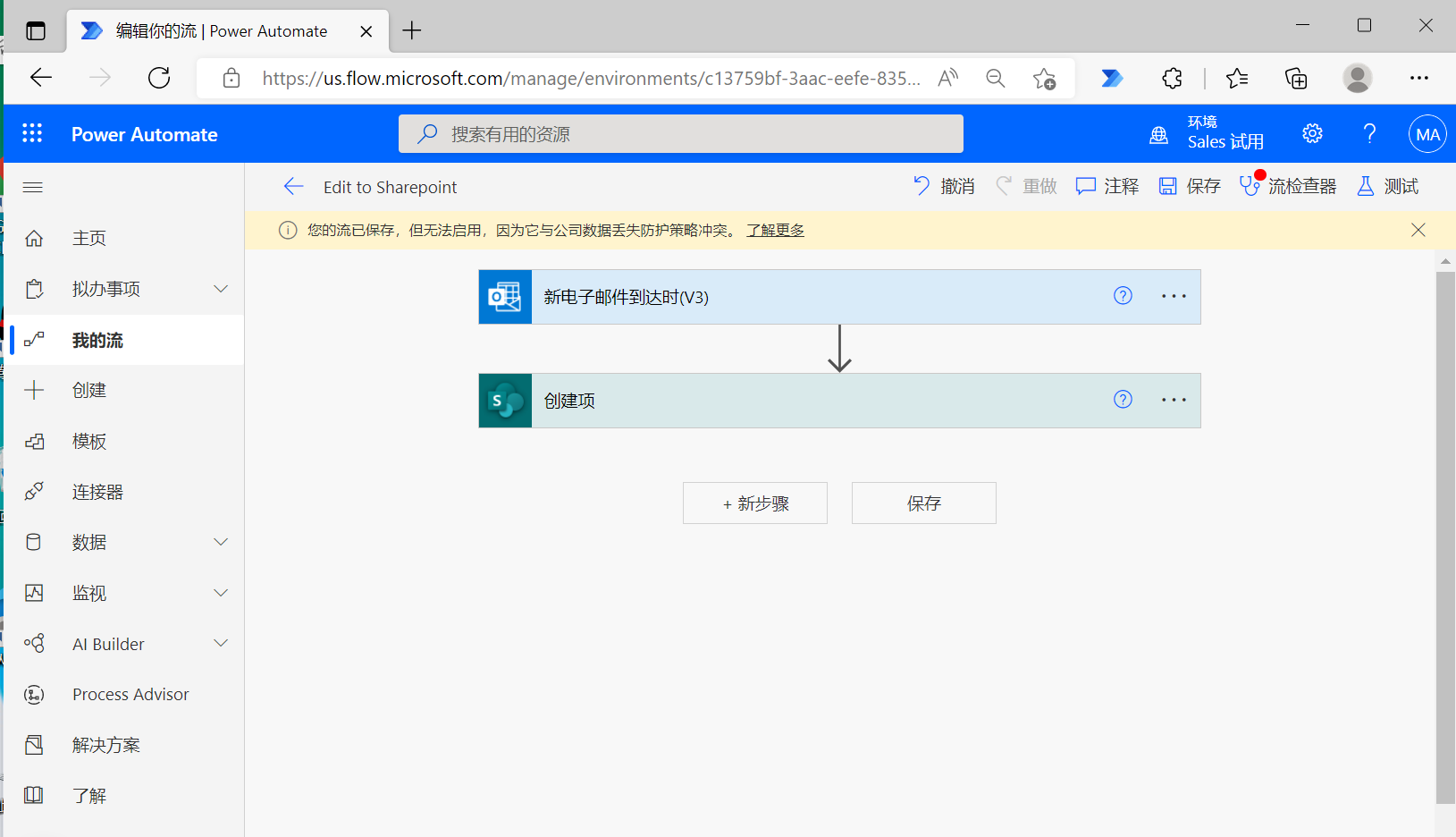Viewport: 1456px width, 837px height.
Task: Expand the AI Builder chevron
Action: click(221, 643)
